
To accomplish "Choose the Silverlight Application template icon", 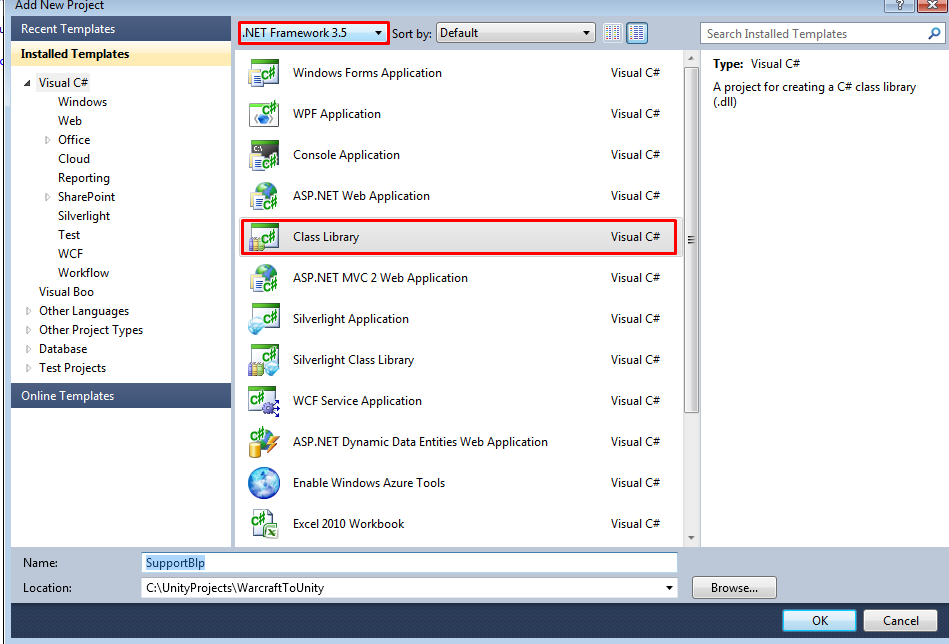I will [264, 319].
